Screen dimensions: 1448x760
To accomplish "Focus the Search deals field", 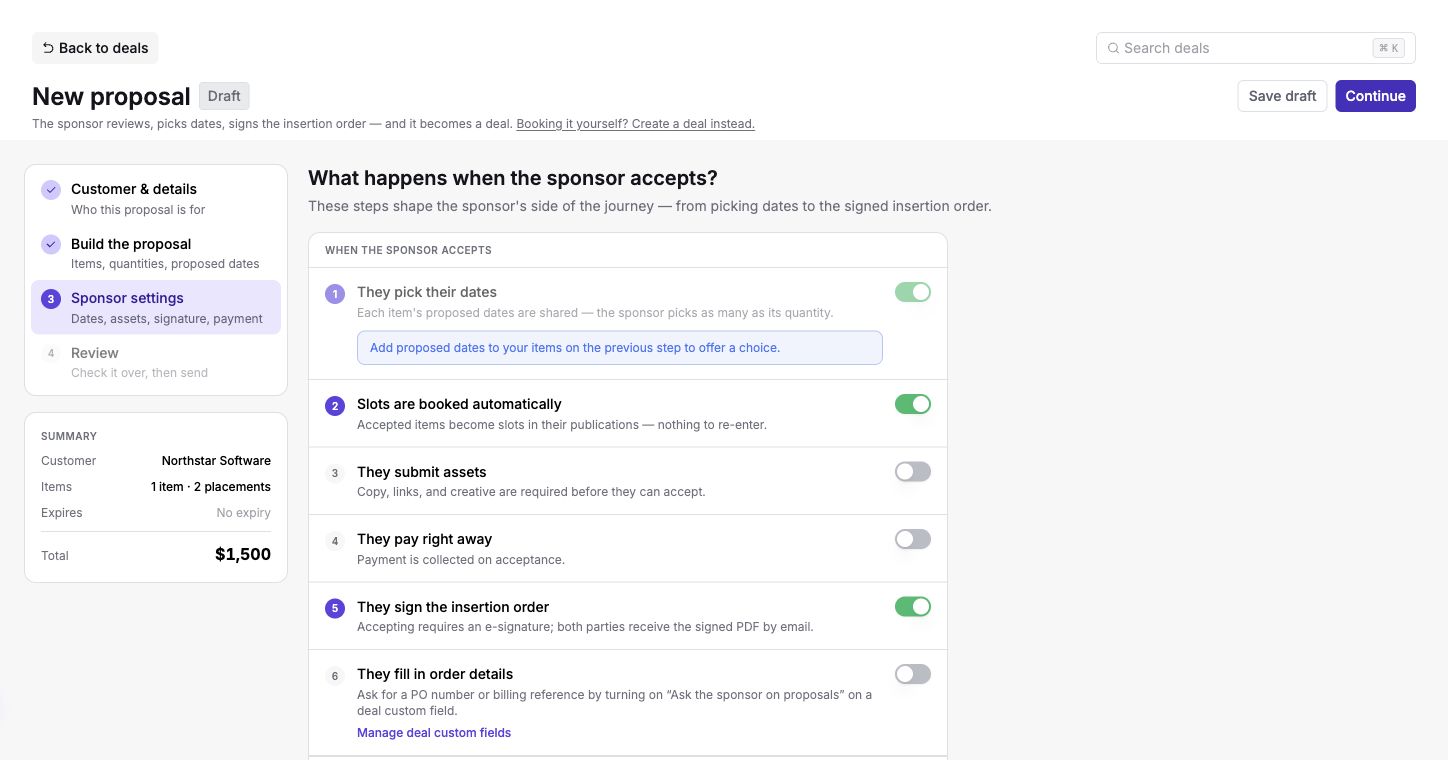I will pyautogui.click(x=1255, y=48).
